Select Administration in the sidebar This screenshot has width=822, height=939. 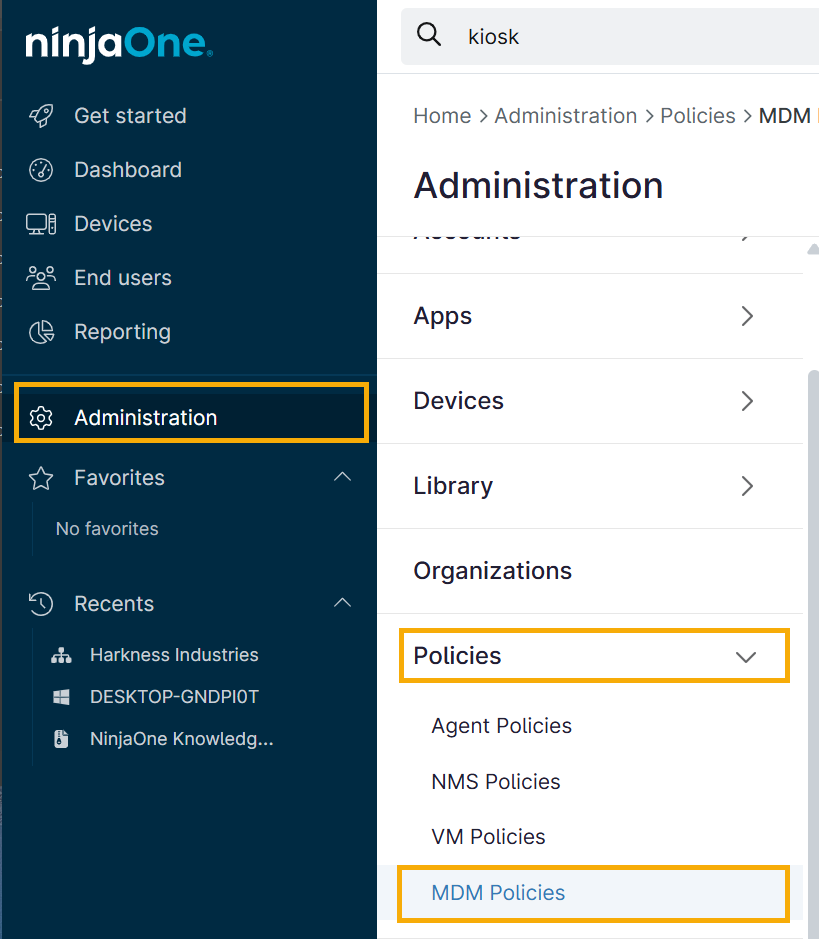145,417
